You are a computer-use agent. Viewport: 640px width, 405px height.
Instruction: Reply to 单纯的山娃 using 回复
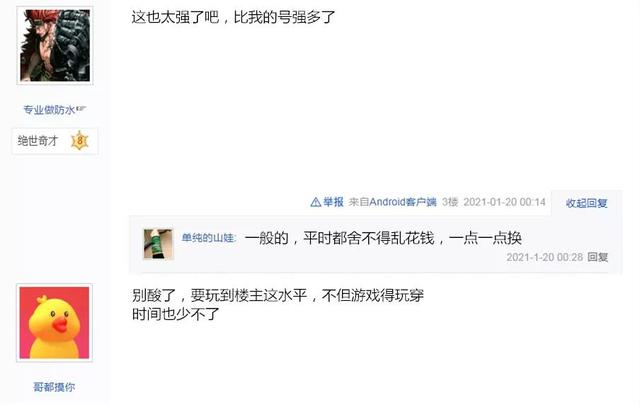598,257
